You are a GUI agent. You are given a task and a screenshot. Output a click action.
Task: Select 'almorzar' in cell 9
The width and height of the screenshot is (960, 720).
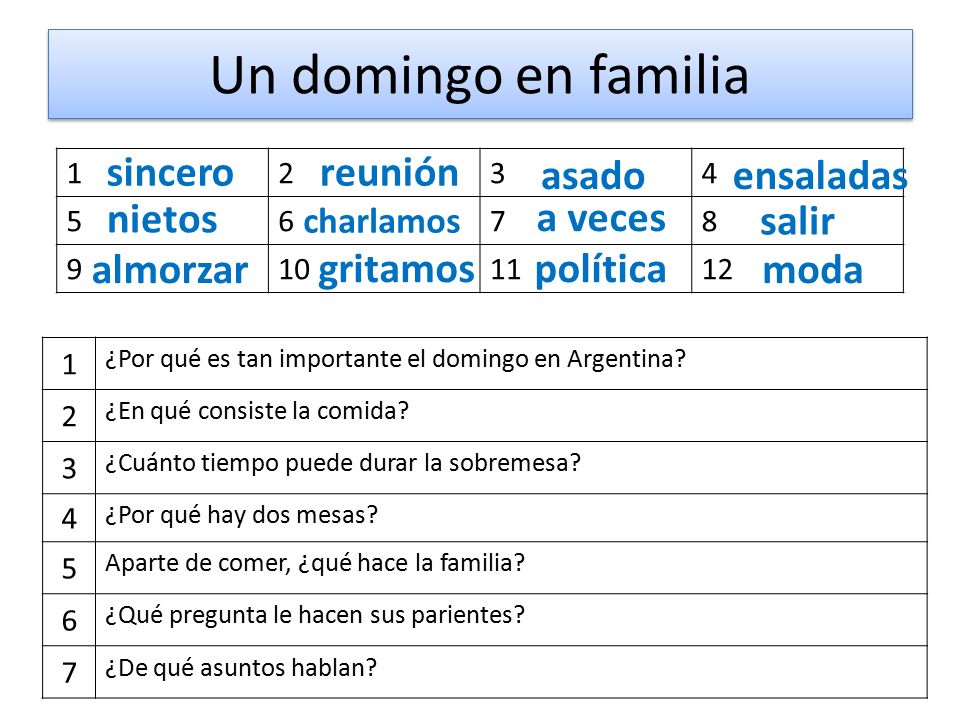point(170,270)
